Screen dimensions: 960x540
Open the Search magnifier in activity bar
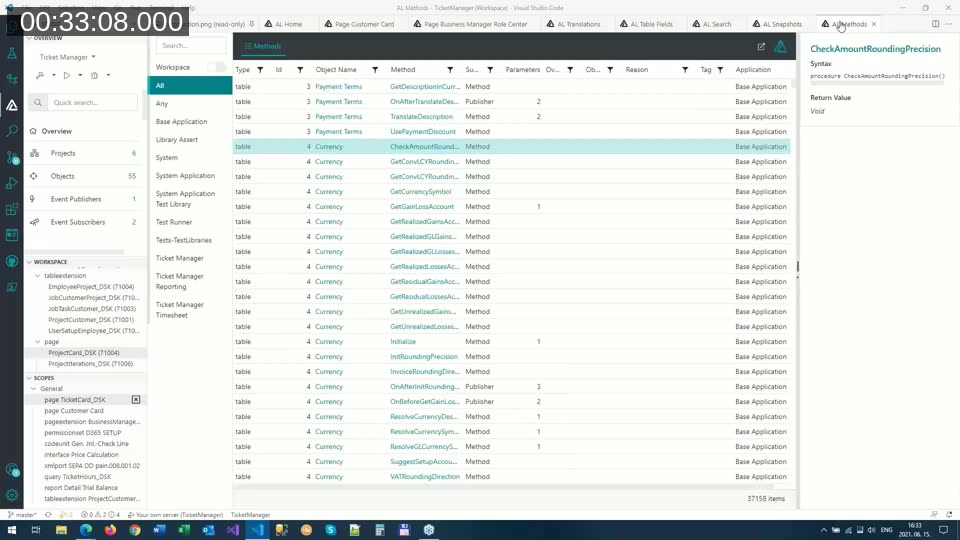[12, 131]
